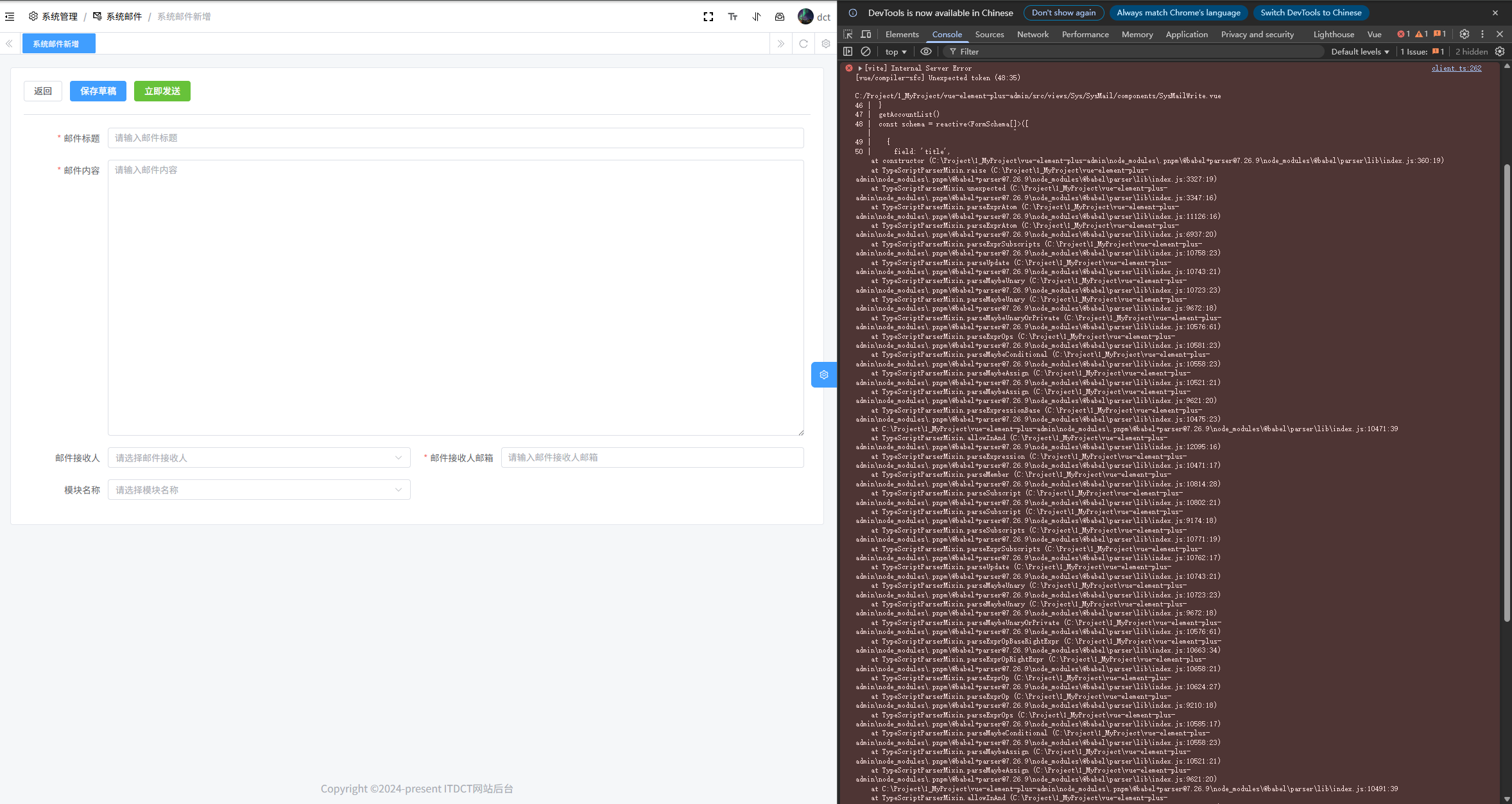Open the font size switcher icon
The image size is (1512, 804).
tap(732, 17)
